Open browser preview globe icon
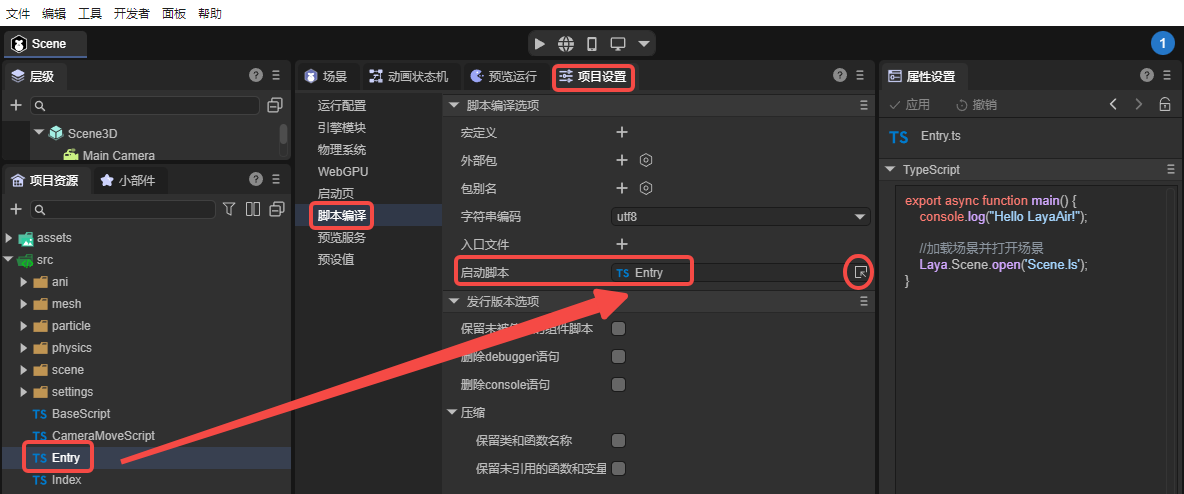This screenshot has width=1184, height=494. coord(566,44)
